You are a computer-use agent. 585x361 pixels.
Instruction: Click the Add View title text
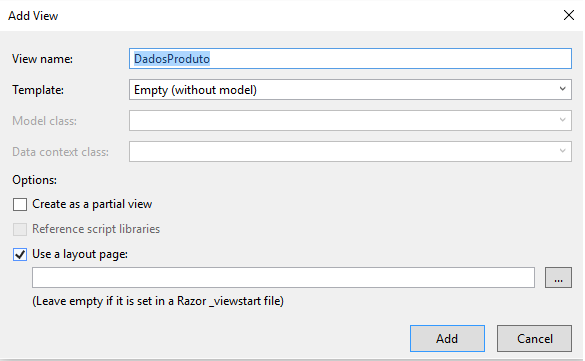coord(33,16)
